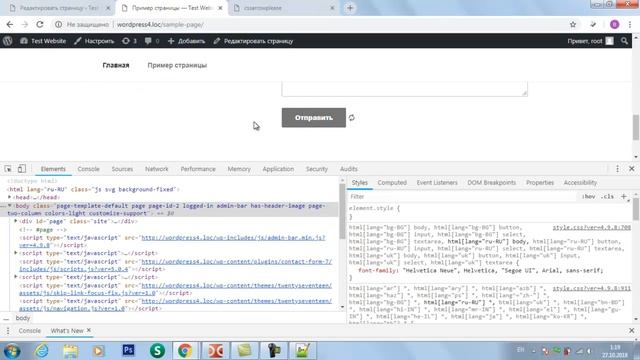This screenshot has width=640, height=360.
Task: Select the body breadcrumb in Elements panel
Action: [23, 318]
